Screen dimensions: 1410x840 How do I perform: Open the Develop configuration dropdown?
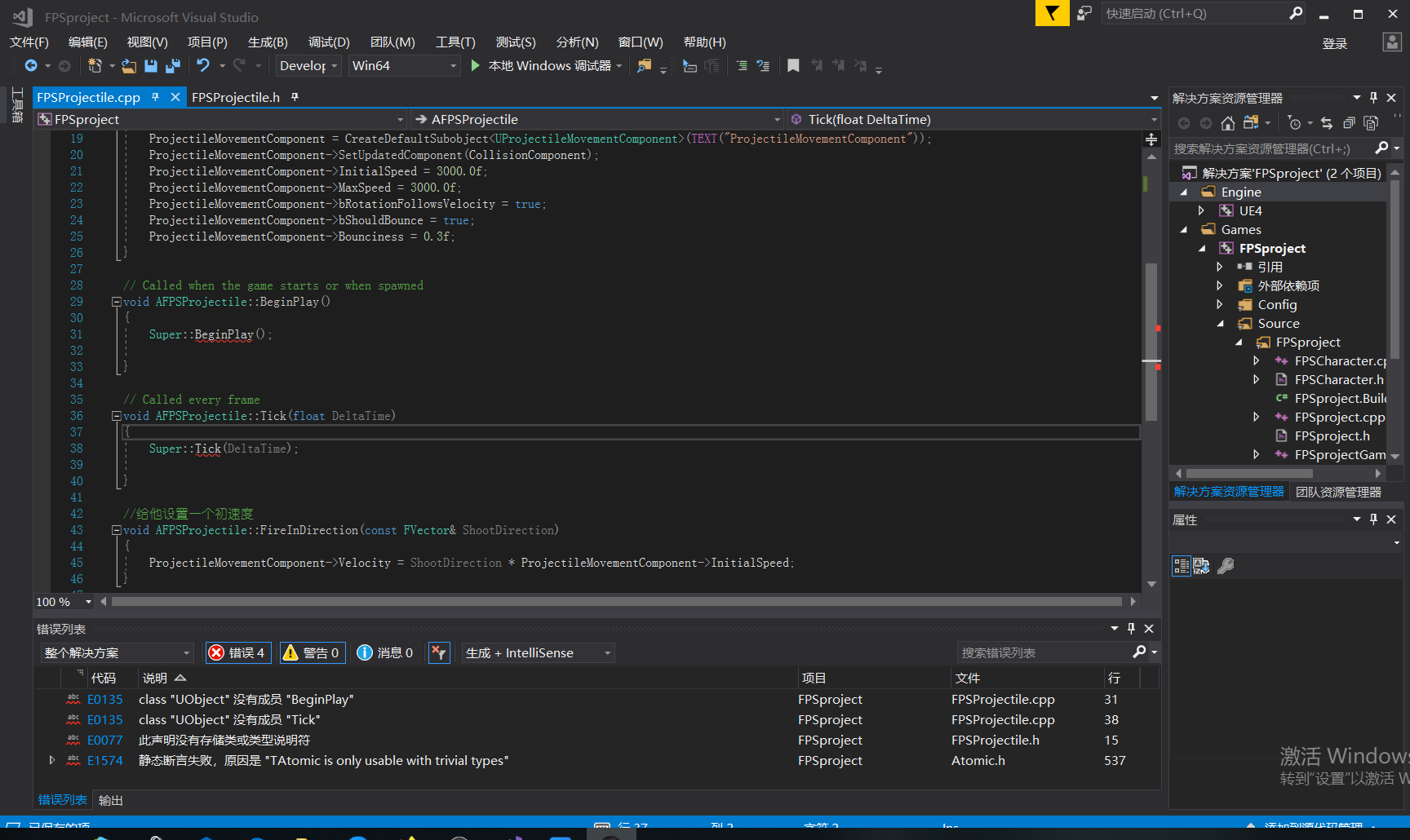[308, 65]
